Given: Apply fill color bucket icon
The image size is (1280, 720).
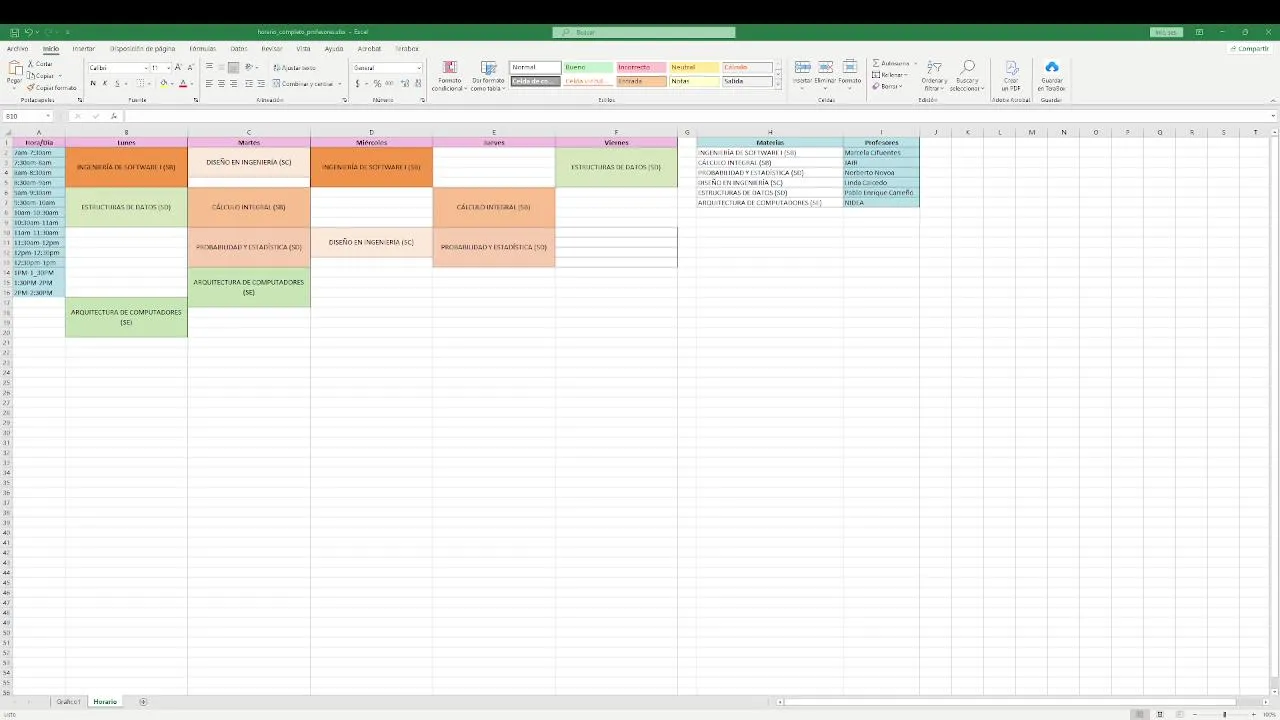Looking at the screenshot, I should [x=164, y=84].
